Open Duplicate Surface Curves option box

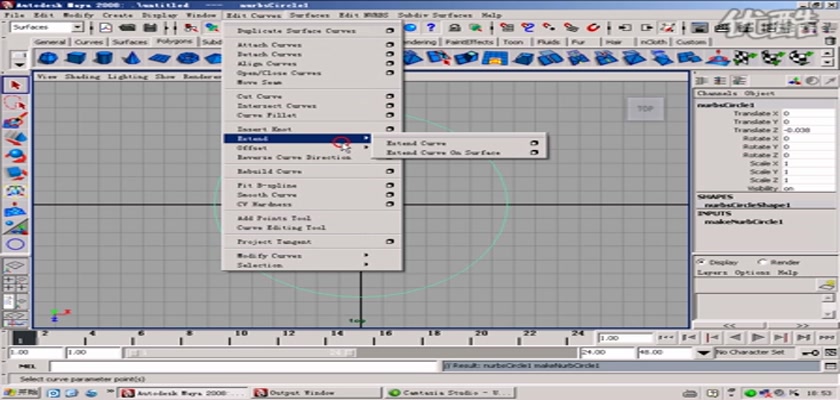click(x=390, y=31)
